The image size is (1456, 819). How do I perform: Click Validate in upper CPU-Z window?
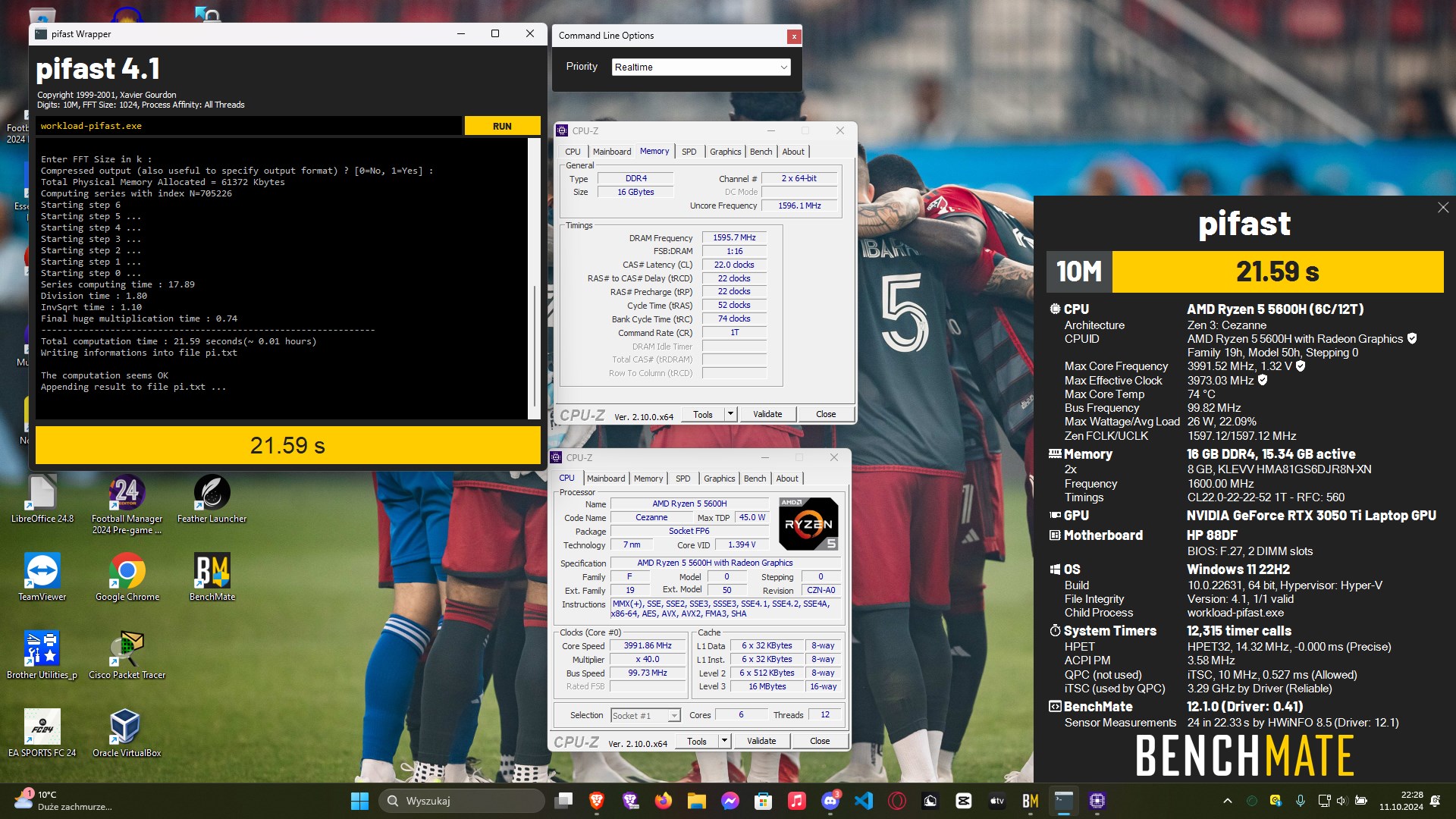click(x=767, y=414)
